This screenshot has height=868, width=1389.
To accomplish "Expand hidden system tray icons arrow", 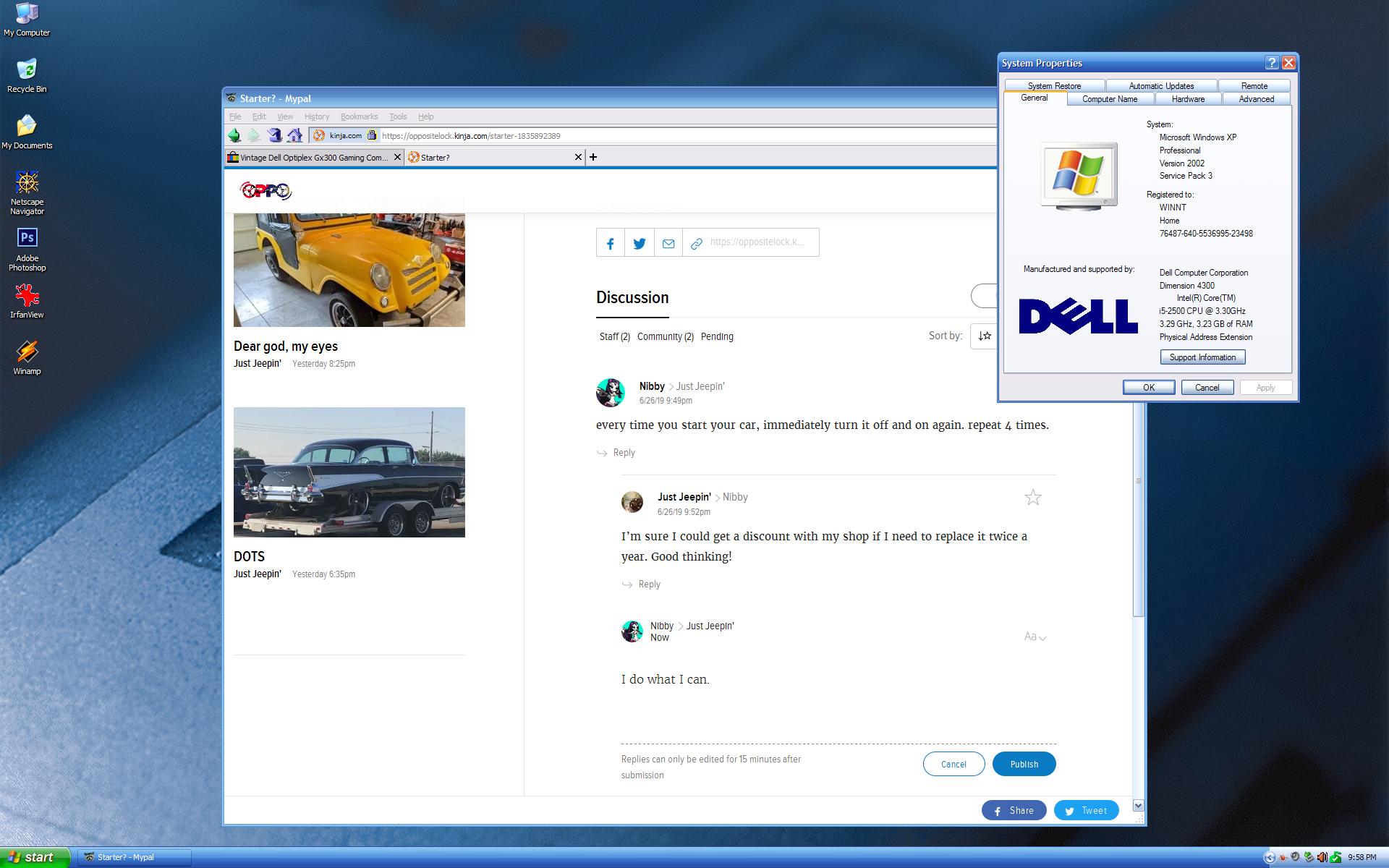I will pos(1270,857).
